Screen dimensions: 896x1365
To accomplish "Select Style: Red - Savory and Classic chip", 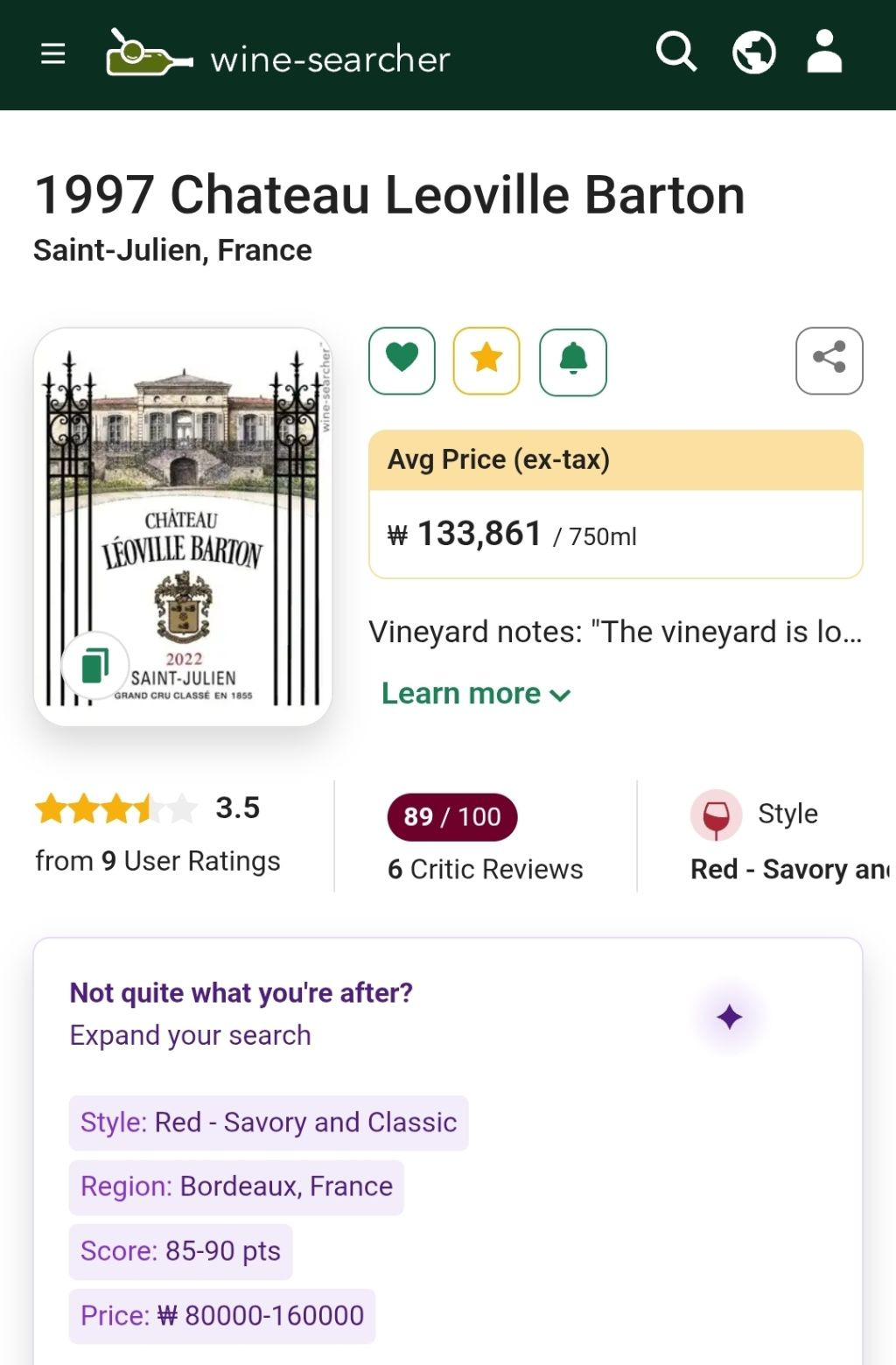I will (269, 1123).
